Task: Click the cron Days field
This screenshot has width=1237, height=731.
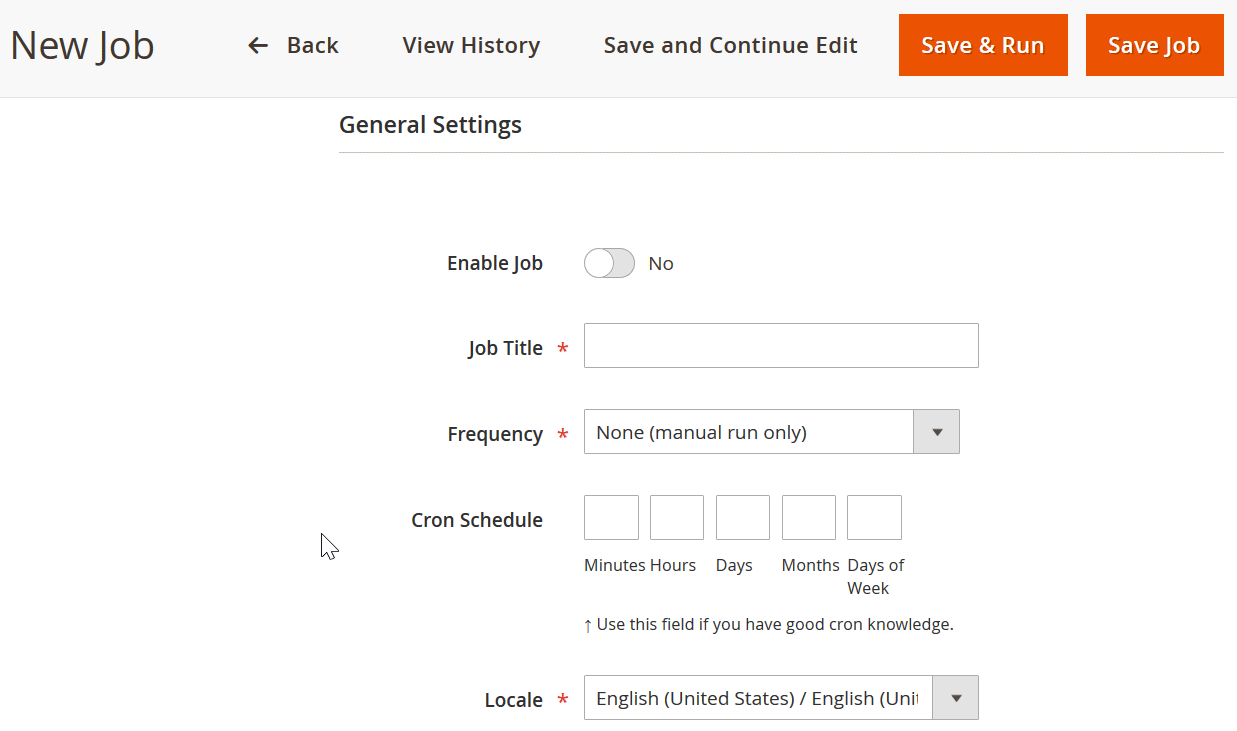Action: coord(743,517)
